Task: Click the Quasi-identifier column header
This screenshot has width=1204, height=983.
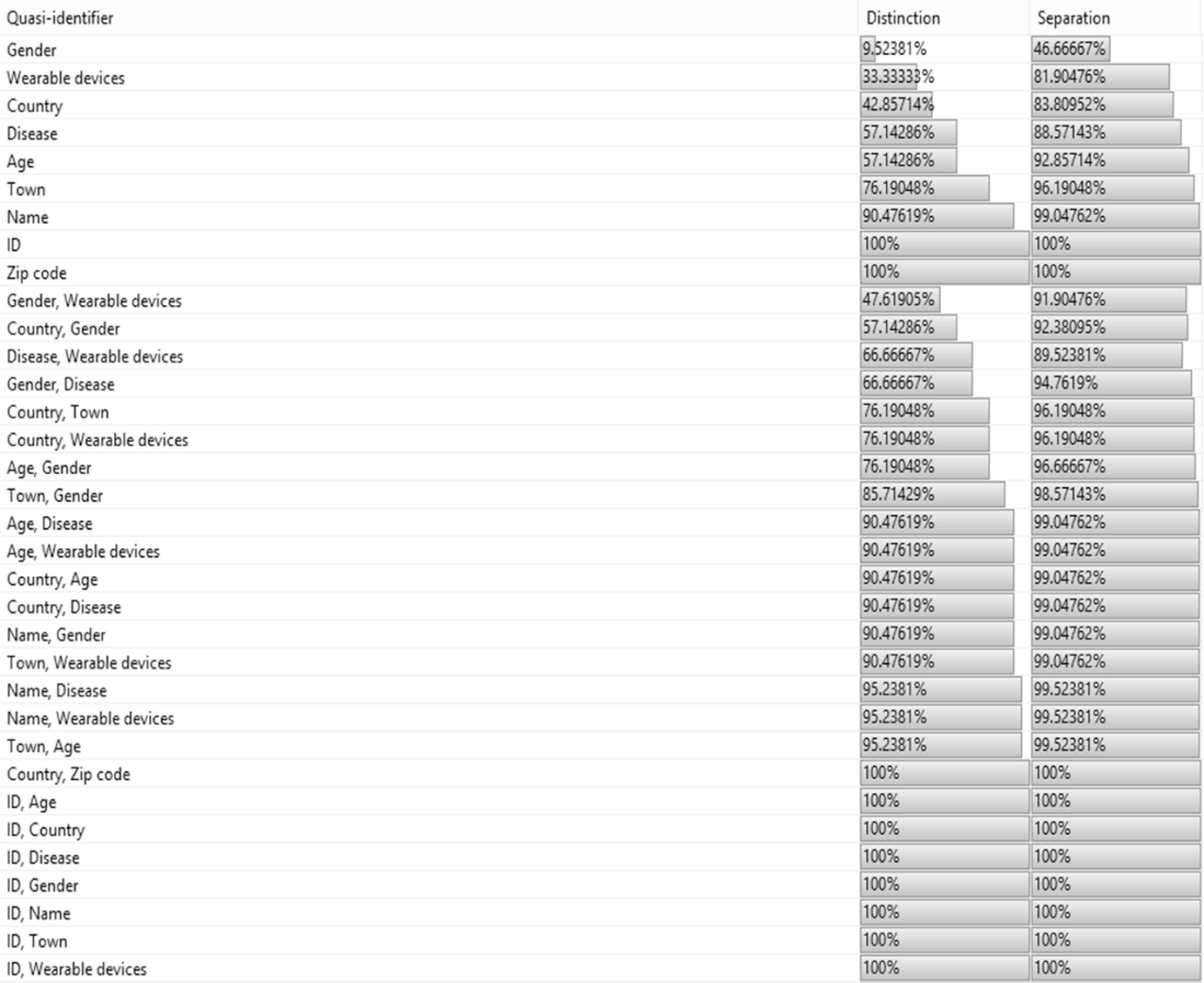Action: click(60, 18)
